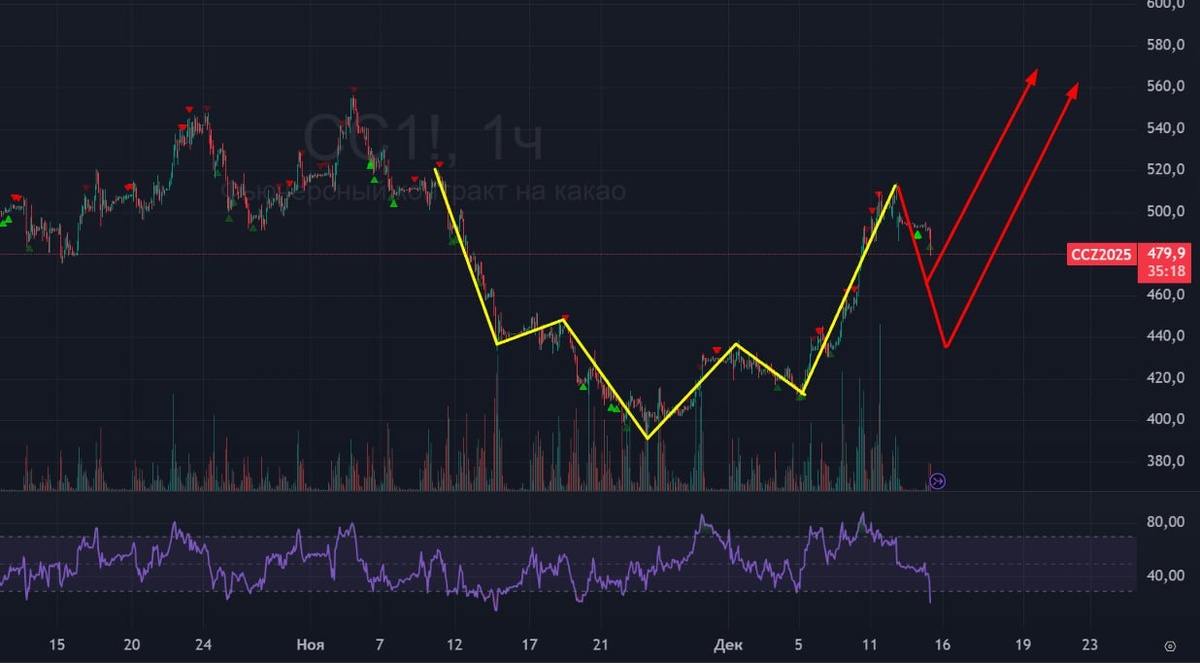Click the 23 date label on time axis
1200x663 pixels.
tap(1089, 644)
